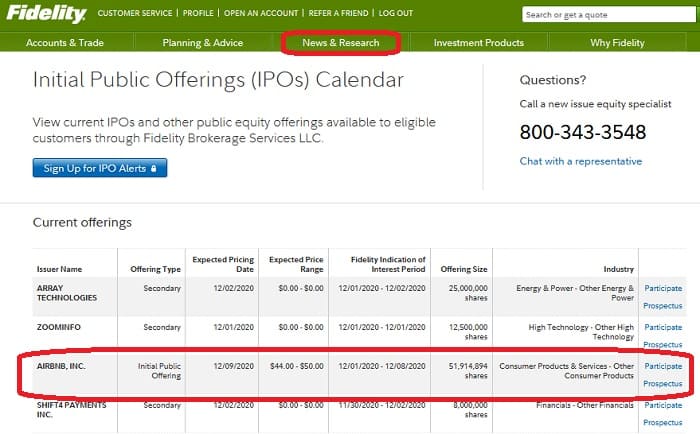700x434 pixels.
Task: Click the 800-343-3548 phone number
Action: pos(583,132)
